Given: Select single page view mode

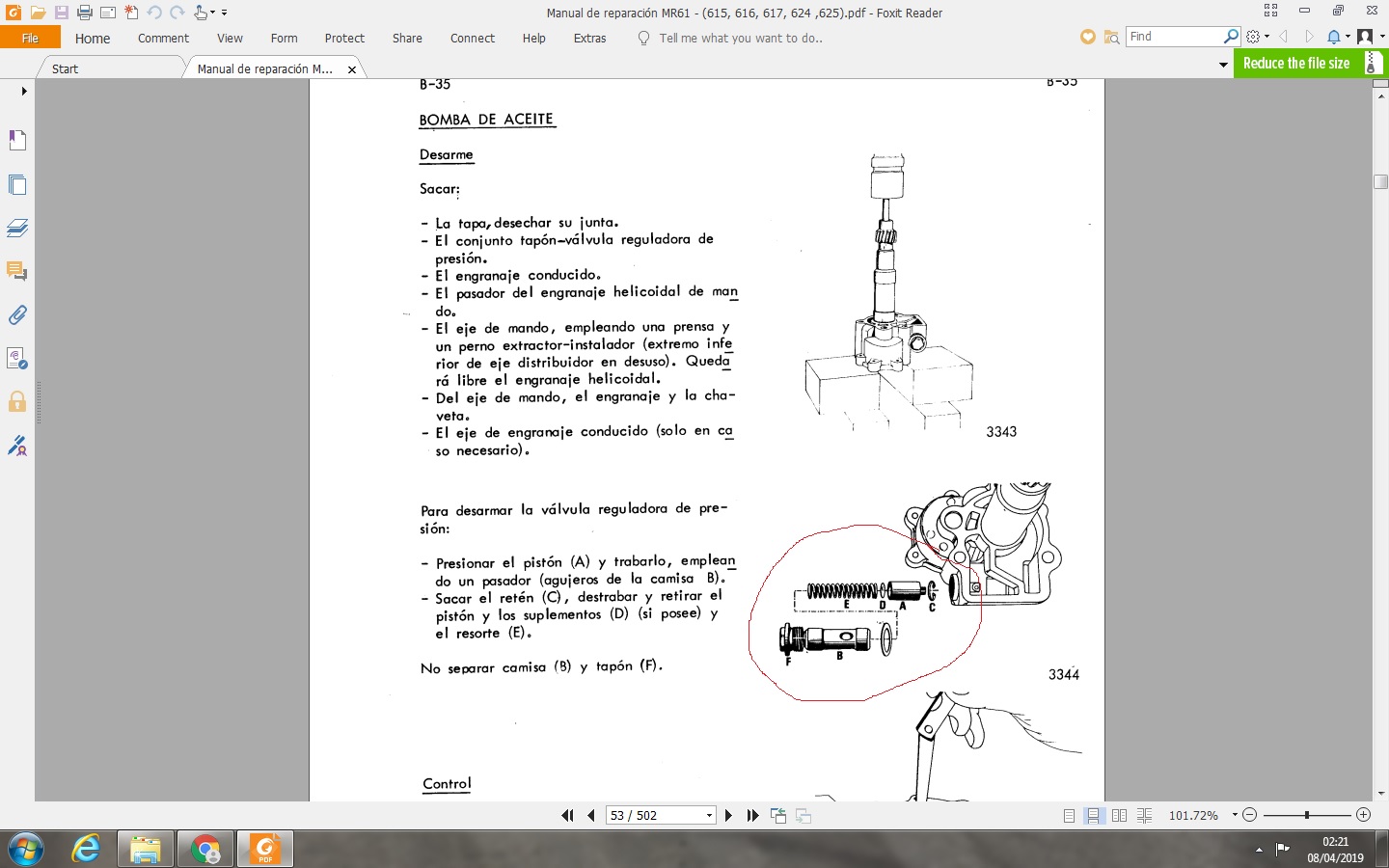Looking at the screenshot, I should 1069,816.
